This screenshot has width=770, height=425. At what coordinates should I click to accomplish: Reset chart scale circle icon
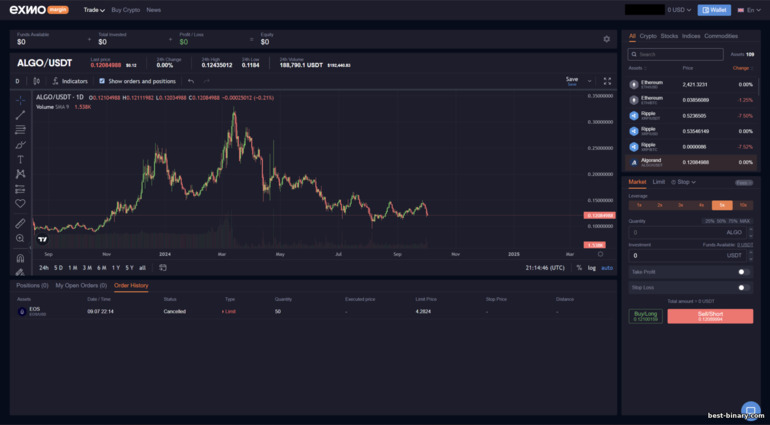600,254
